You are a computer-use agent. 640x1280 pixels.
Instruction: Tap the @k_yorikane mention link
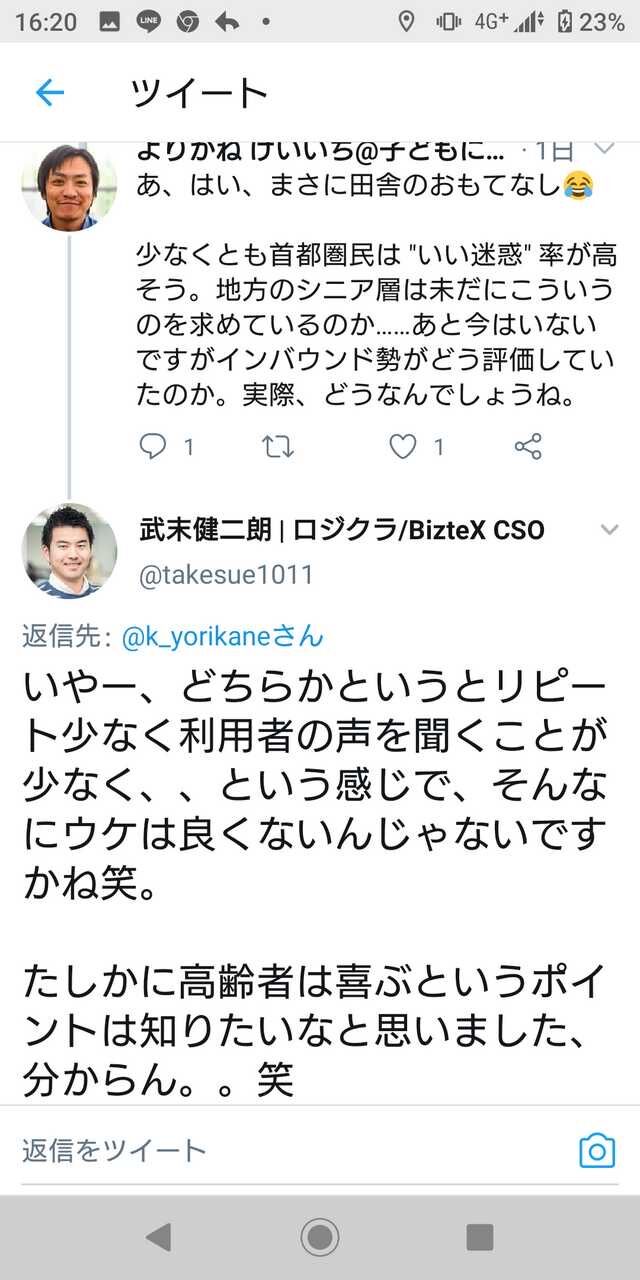(223, 636)
